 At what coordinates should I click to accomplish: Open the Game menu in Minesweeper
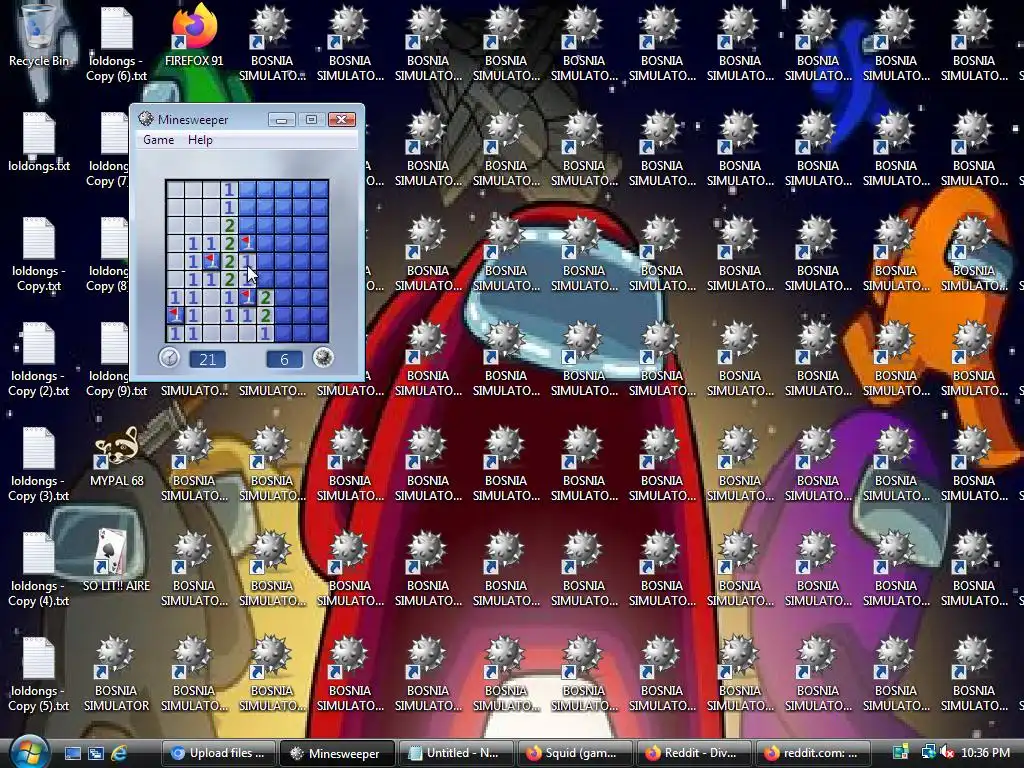pyautogui.click(x=158, y=140)
